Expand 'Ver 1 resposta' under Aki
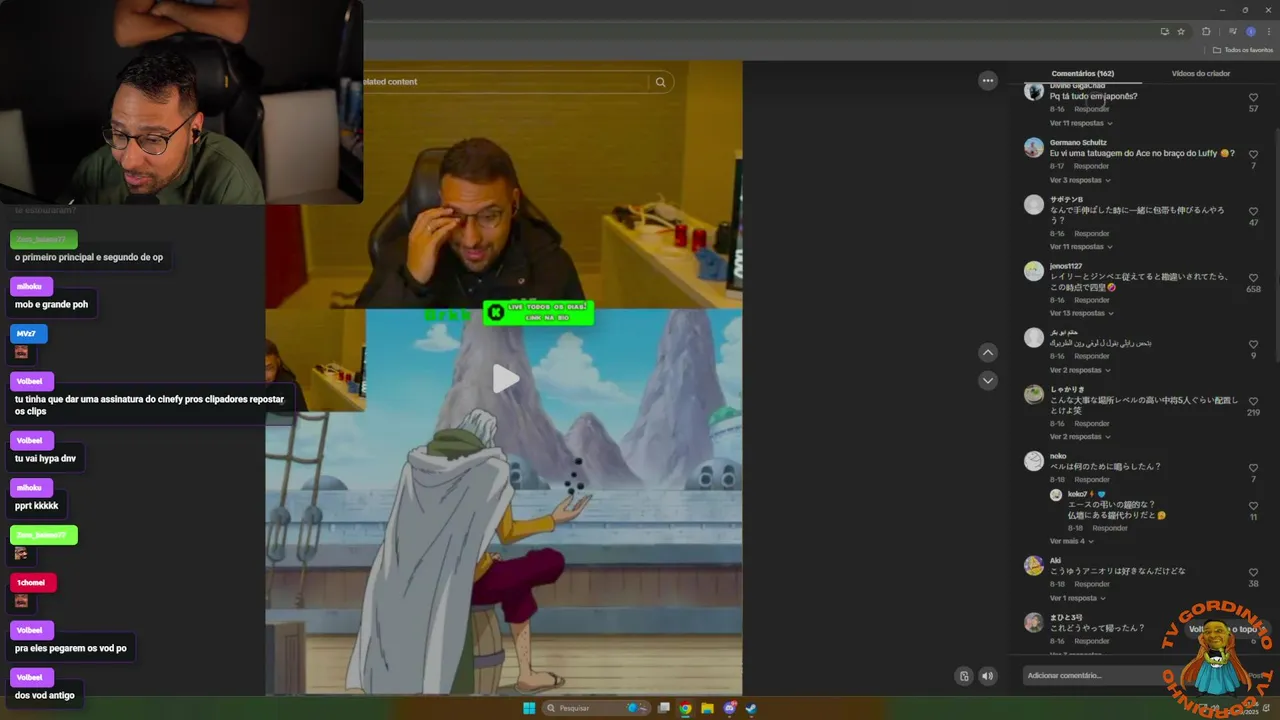The image size is (1280, 720). (x=1077, y=598)
